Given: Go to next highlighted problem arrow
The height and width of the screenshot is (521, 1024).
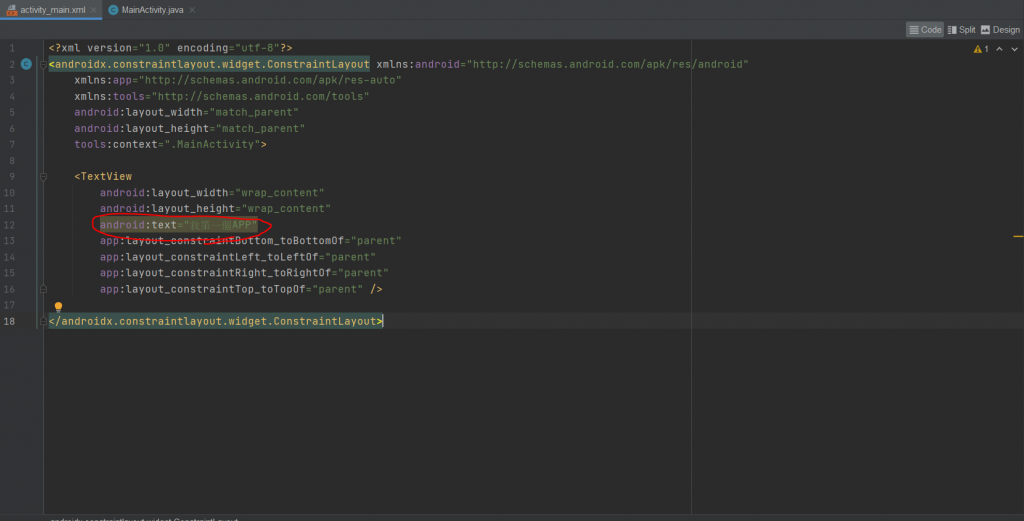Looking at the screenshot, I should (x=1014, y=49).
